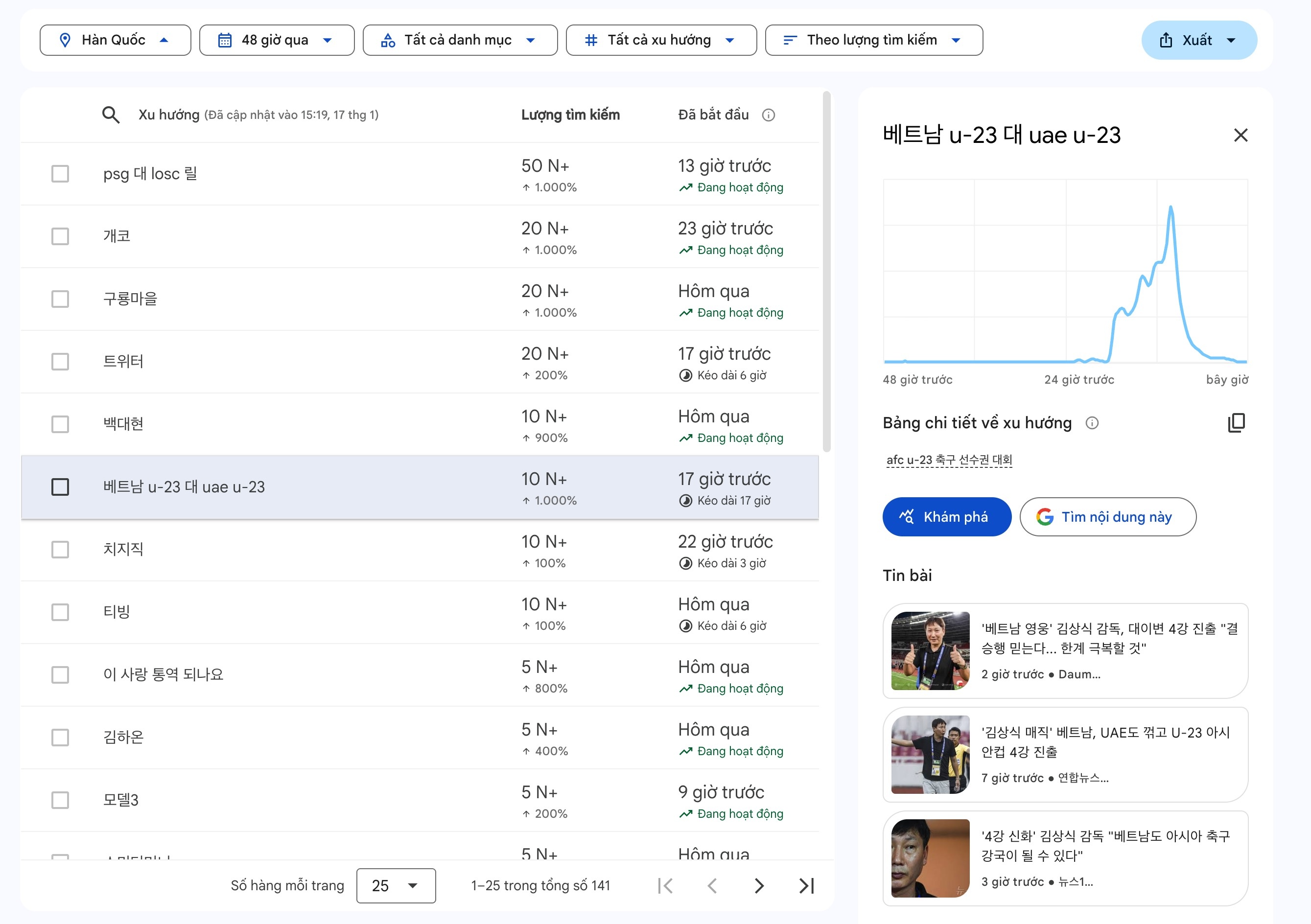
Task: Click the search magnifier icon in trends header
Action: (x=111, y=115)
